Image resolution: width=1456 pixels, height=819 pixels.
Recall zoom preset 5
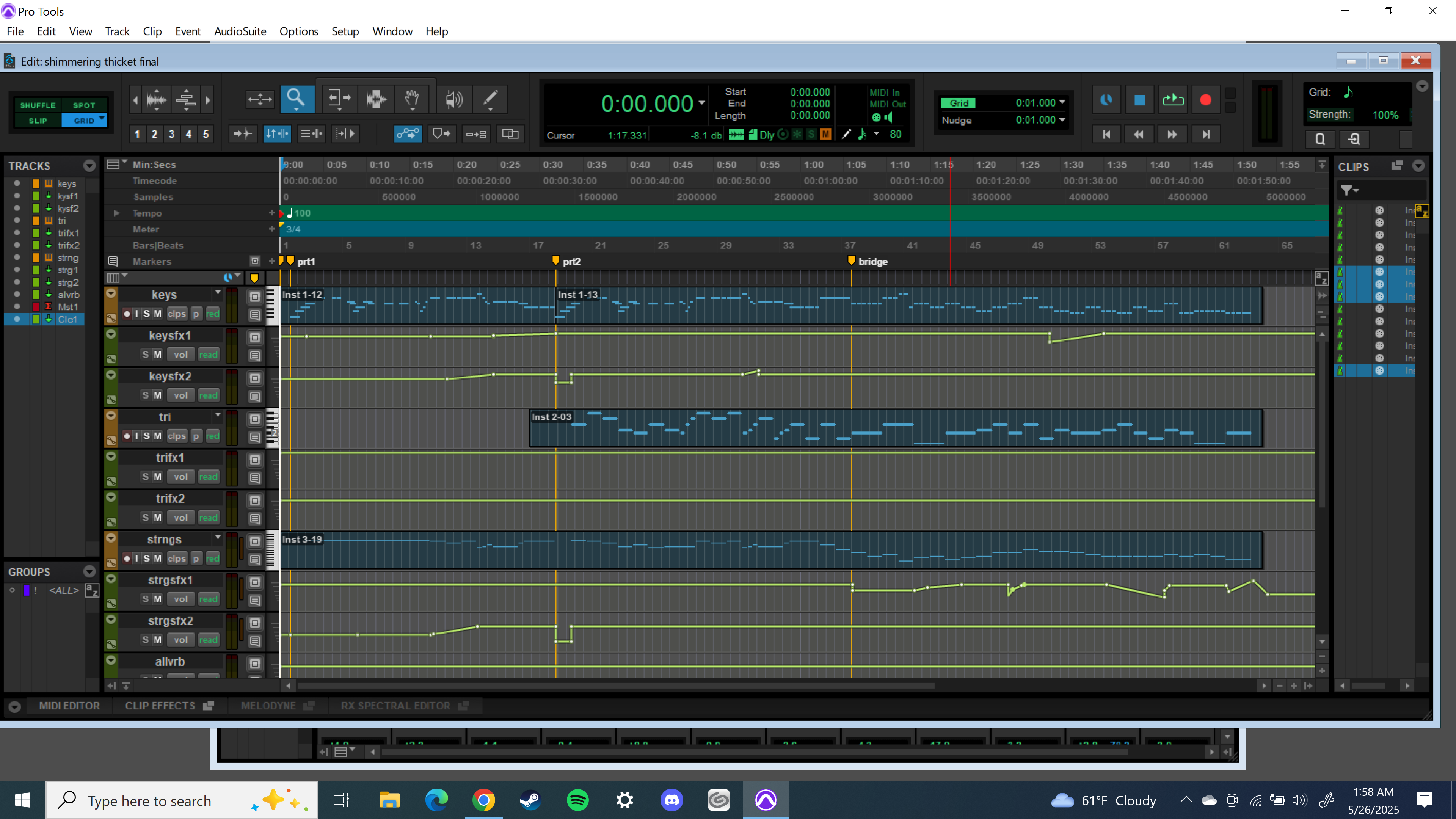[x=206, y=134]
